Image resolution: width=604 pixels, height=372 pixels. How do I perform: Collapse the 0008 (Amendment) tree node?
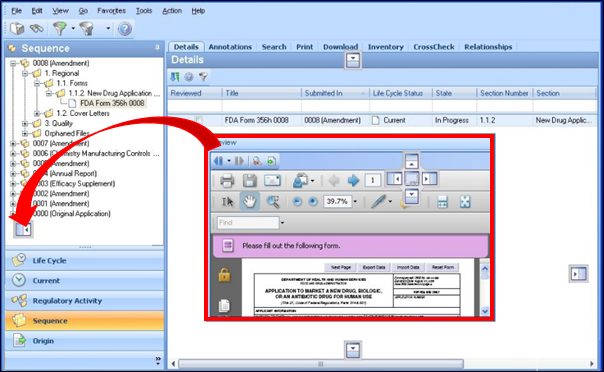click(x=13, y=63)
